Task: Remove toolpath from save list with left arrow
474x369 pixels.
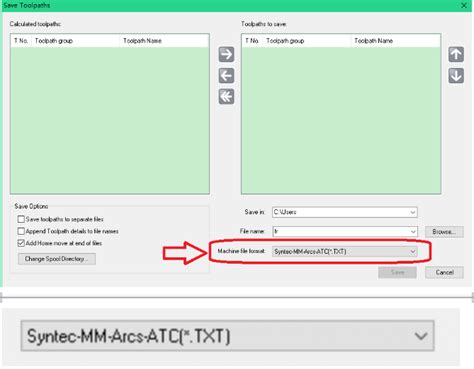Action: coord(226,76)
